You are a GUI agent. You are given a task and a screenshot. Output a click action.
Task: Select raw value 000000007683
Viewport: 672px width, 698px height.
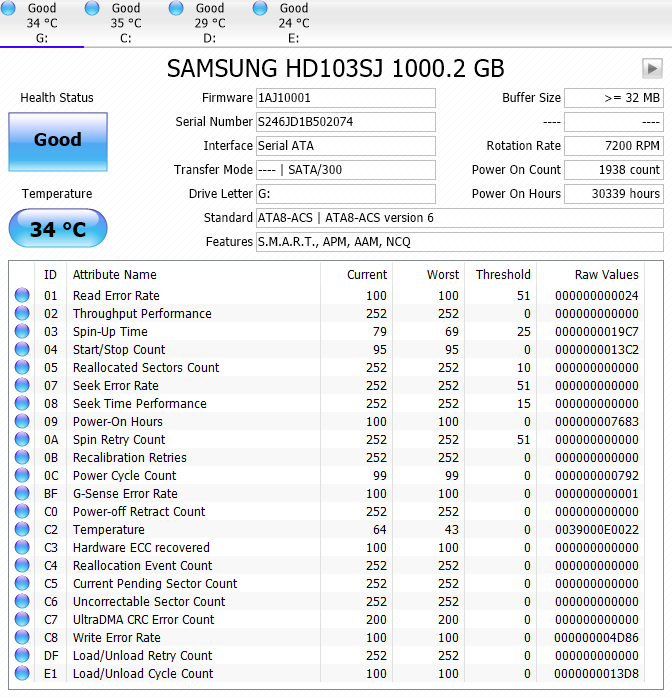[x=597, y=422]
